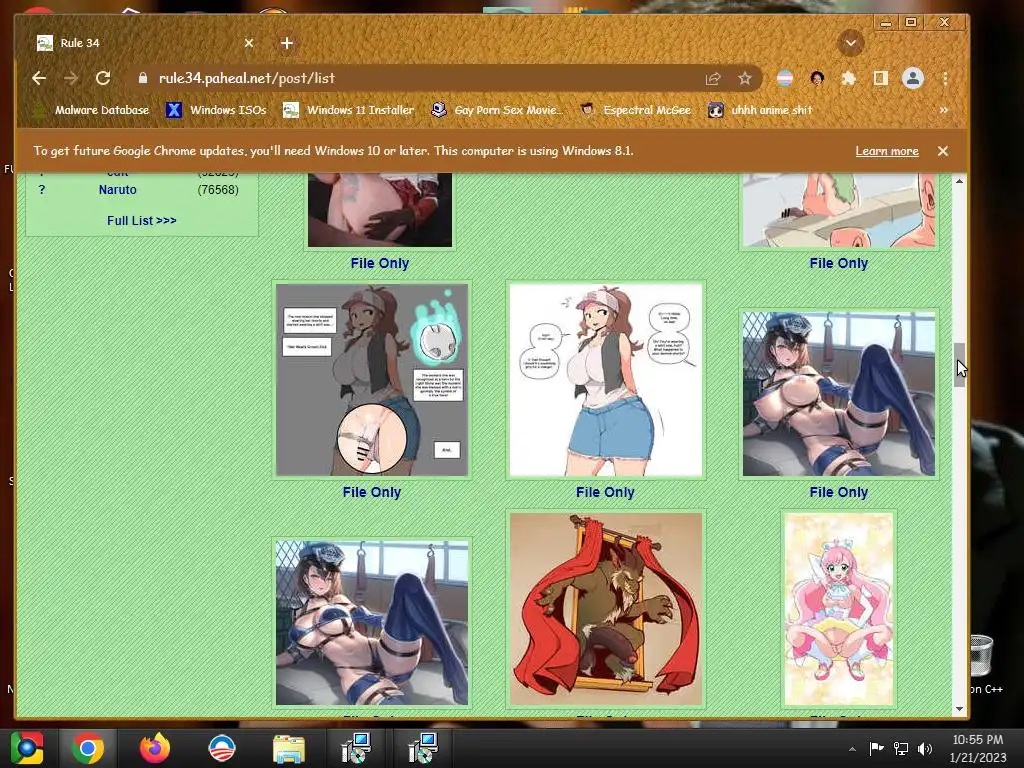The image size is (1024, 768).
Task: Bookmark this page with the star icon
Action: [744, 79]
